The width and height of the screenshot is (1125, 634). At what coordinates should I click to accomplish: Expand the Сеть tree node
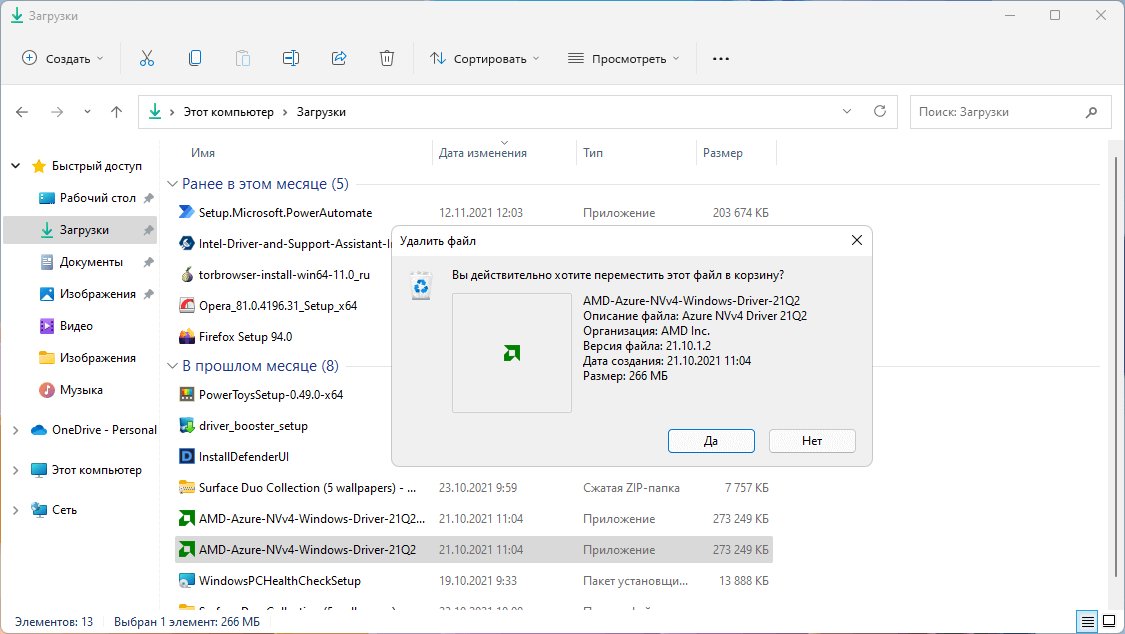point(16,510)
